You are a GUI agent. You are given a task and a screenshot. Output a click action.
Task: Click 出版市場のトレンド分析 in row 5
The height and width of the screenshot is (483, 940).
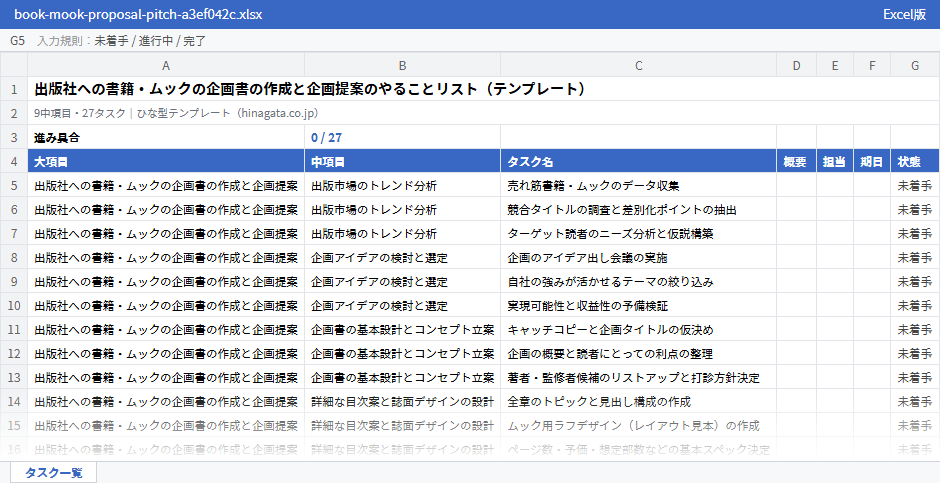[x=402, y=185]
